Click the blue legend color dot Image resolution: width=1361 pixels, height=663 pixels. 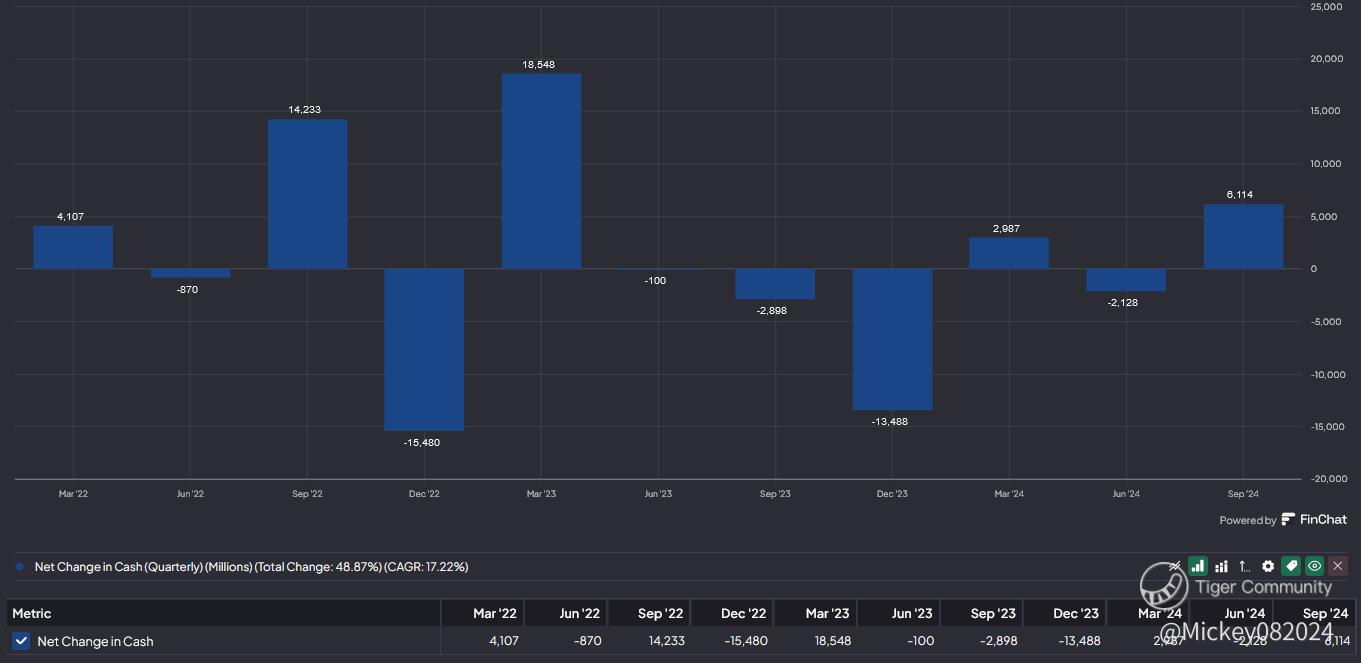(x=19, y=567)
